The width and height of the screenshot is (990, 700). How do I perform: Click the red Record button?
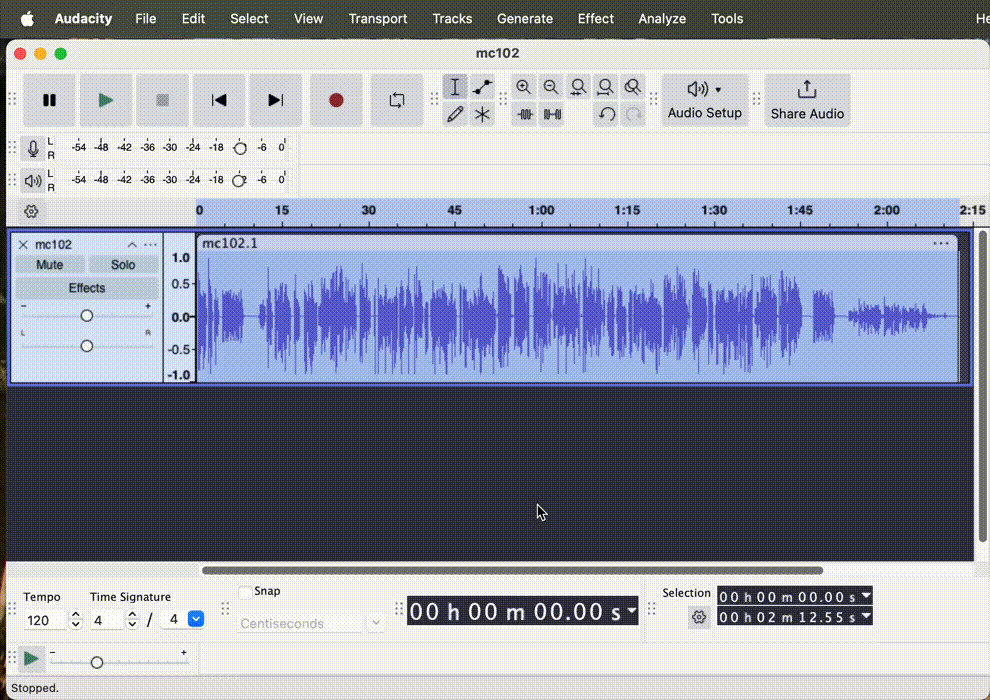pos(336,100)
